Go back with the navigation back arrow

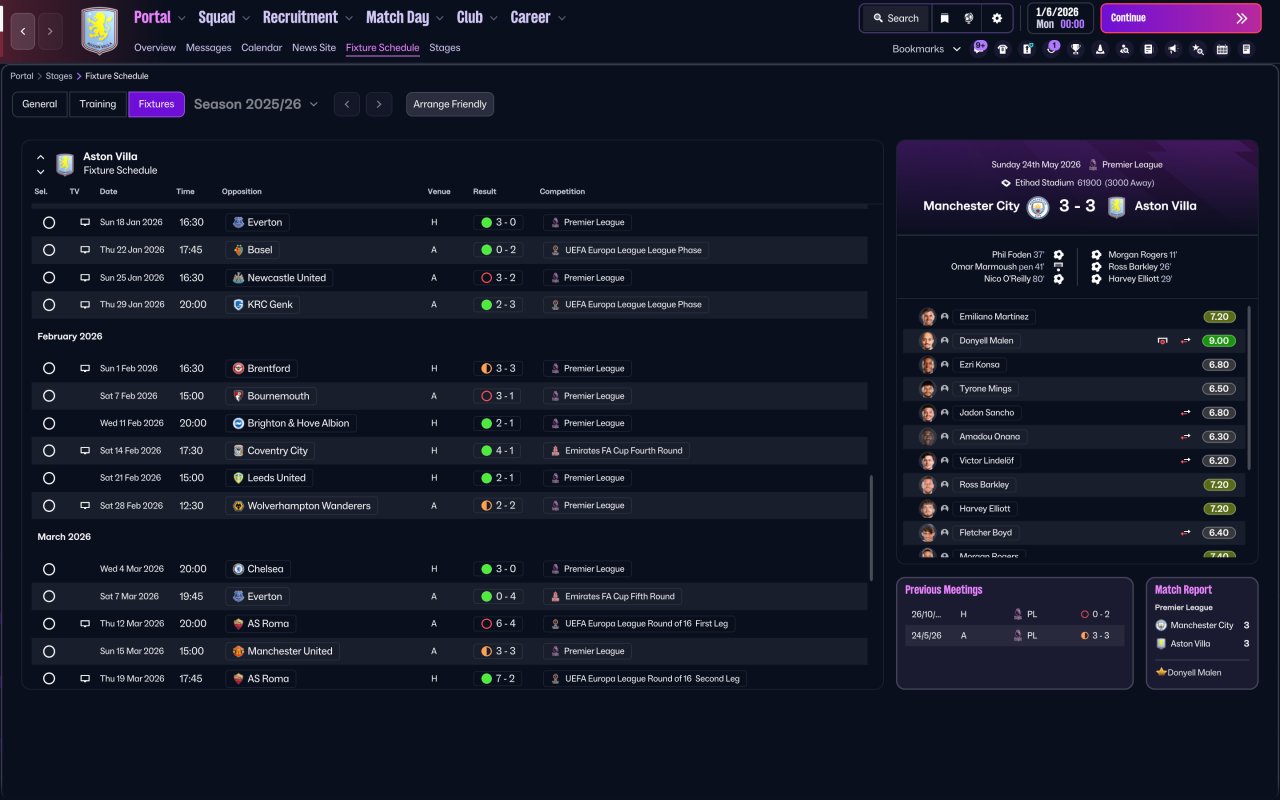pos(23,31)
